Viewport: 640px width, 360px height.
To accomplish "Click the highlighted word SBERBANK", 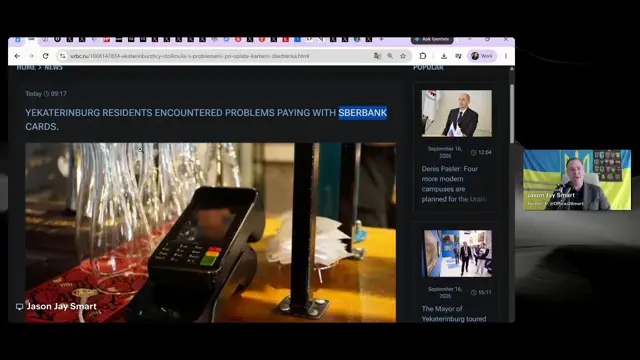I will pos(362,113).
